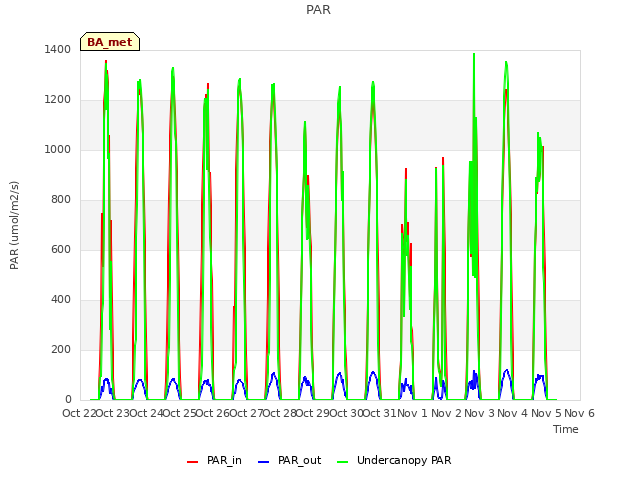
Task: Click the Undercanopy PAR green legend swatch
Action: point(343,462)
